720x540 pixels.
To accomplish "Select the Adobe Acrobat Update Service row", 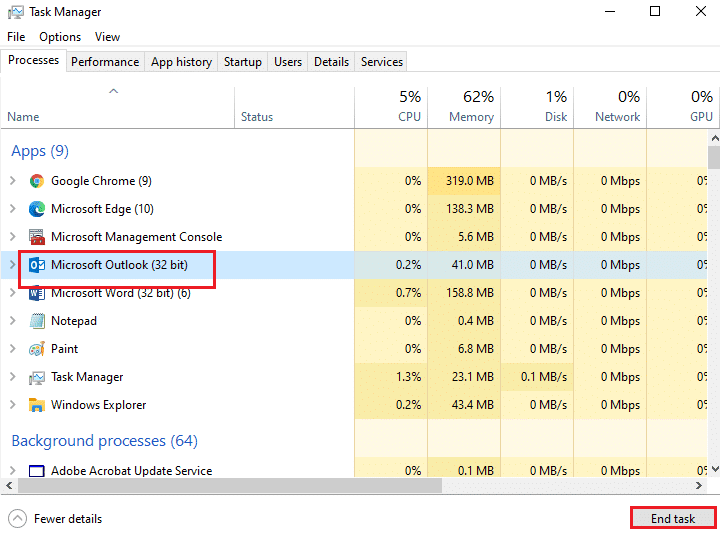I will (x=131, y=471).
